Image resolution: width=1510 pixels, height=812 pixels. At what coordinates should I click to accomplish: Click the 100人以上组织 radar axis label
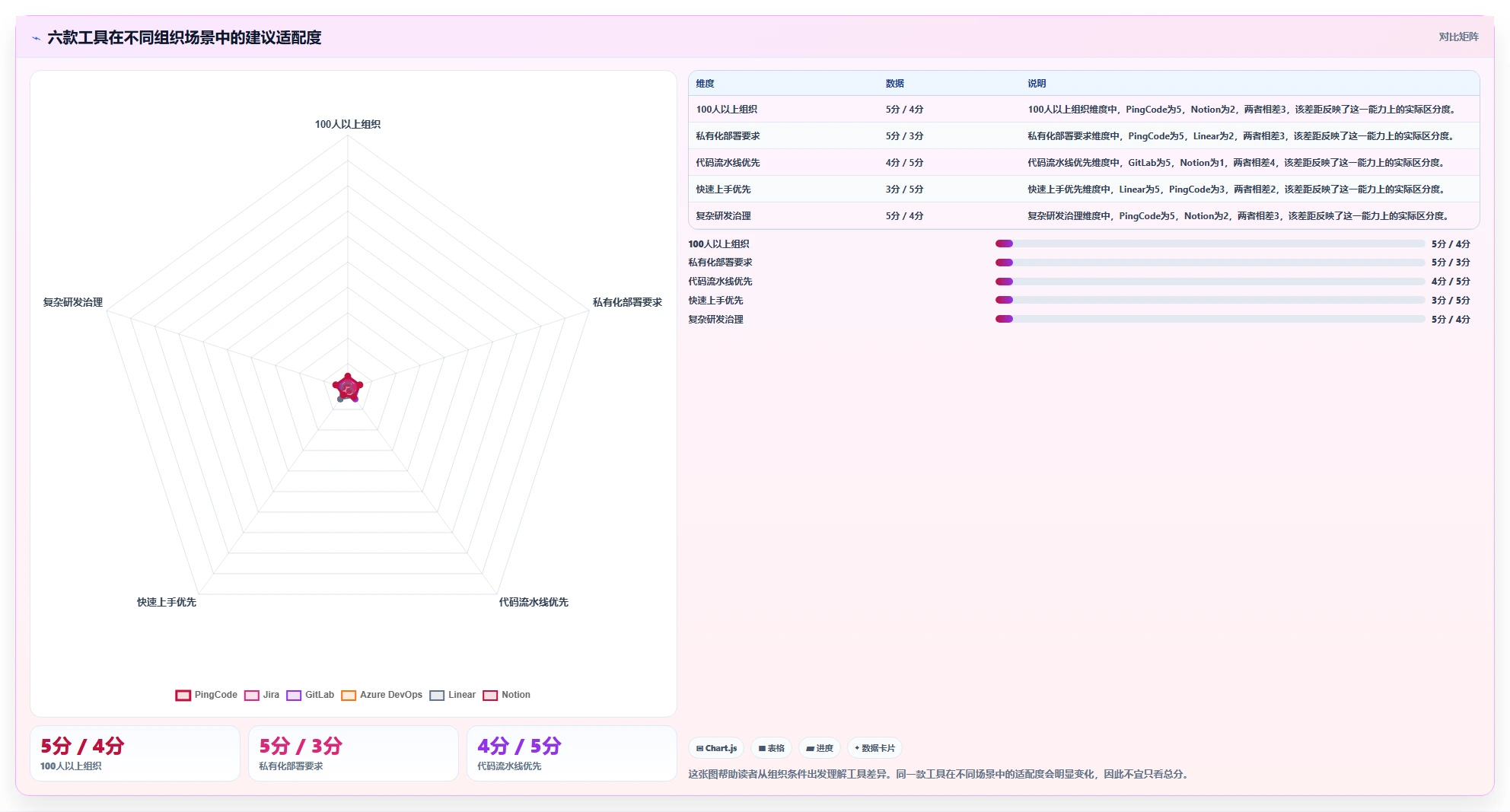point(348,124)
